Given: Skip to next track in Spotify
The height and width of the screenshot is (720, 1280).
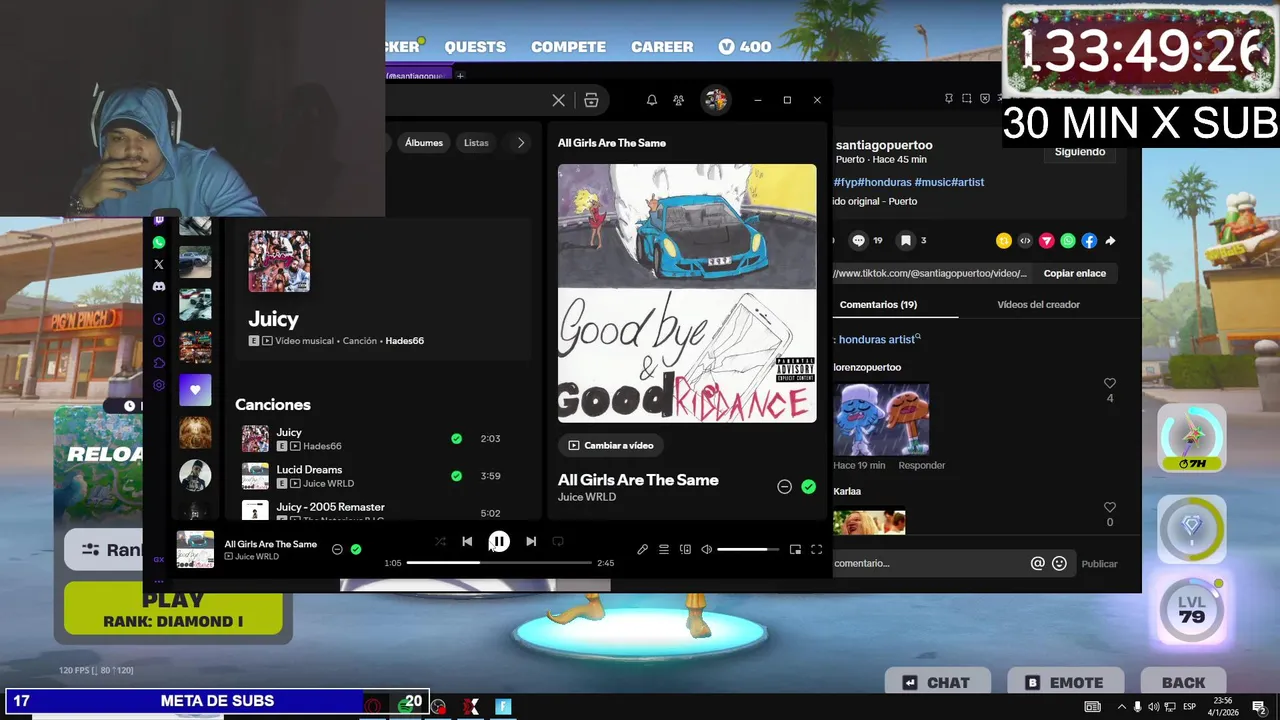Looking at the screenshot, I should coord(531,542).
